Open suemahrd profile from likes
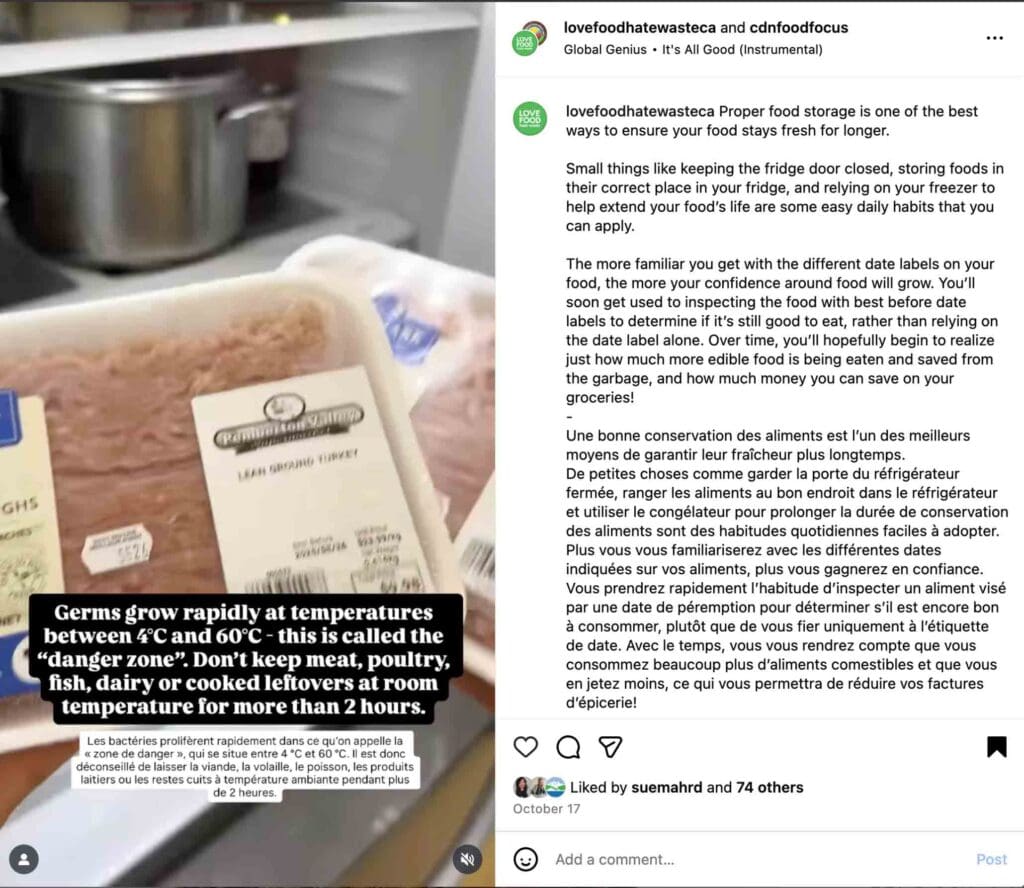1024x888 pixels. coord(667,787)
